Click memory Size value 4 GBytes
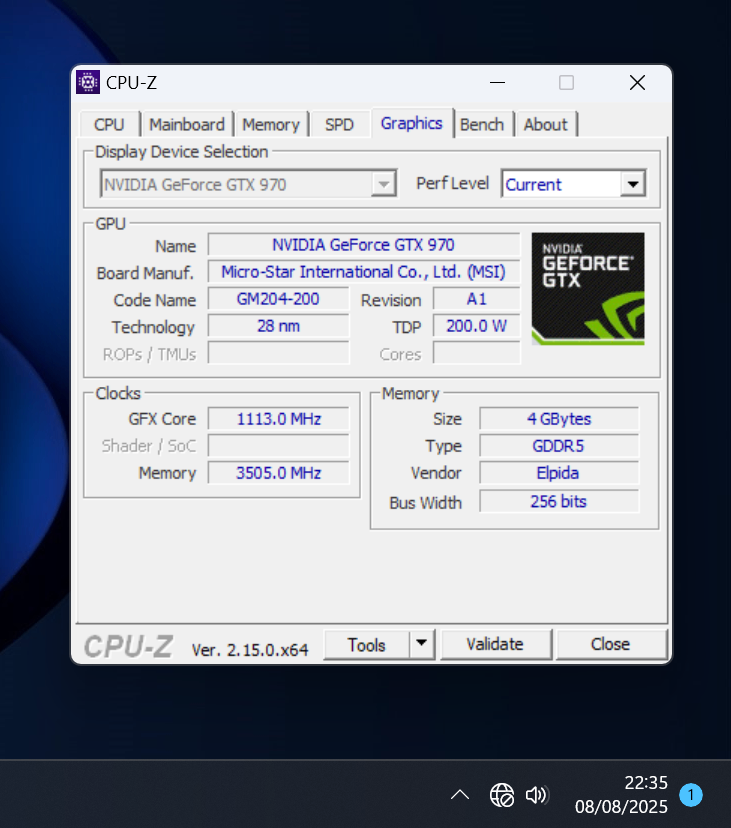This screenshot has width=731, height=828. [x=559, y=419]
